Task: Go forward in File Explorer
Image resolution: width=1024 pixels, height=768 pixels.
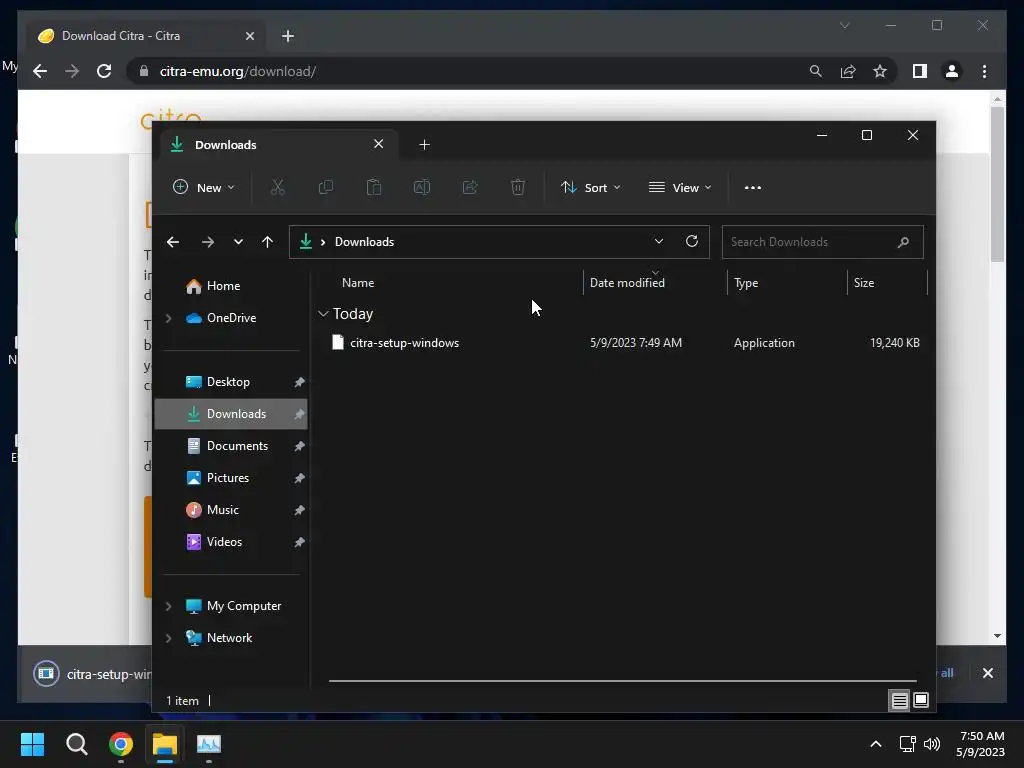Action: coord(208,242)
